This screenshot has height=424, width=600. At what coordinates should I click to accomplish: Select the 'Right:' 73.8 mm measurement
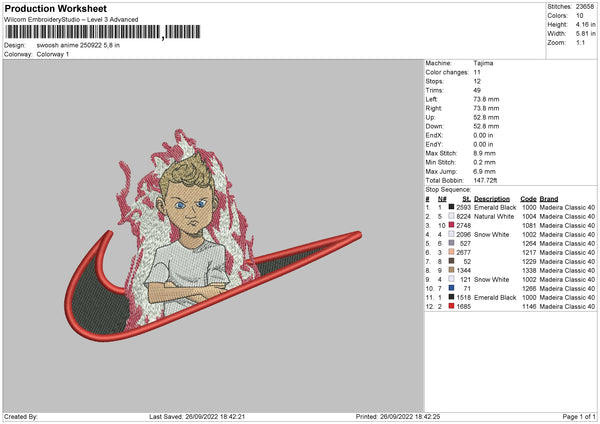(486, 108)
